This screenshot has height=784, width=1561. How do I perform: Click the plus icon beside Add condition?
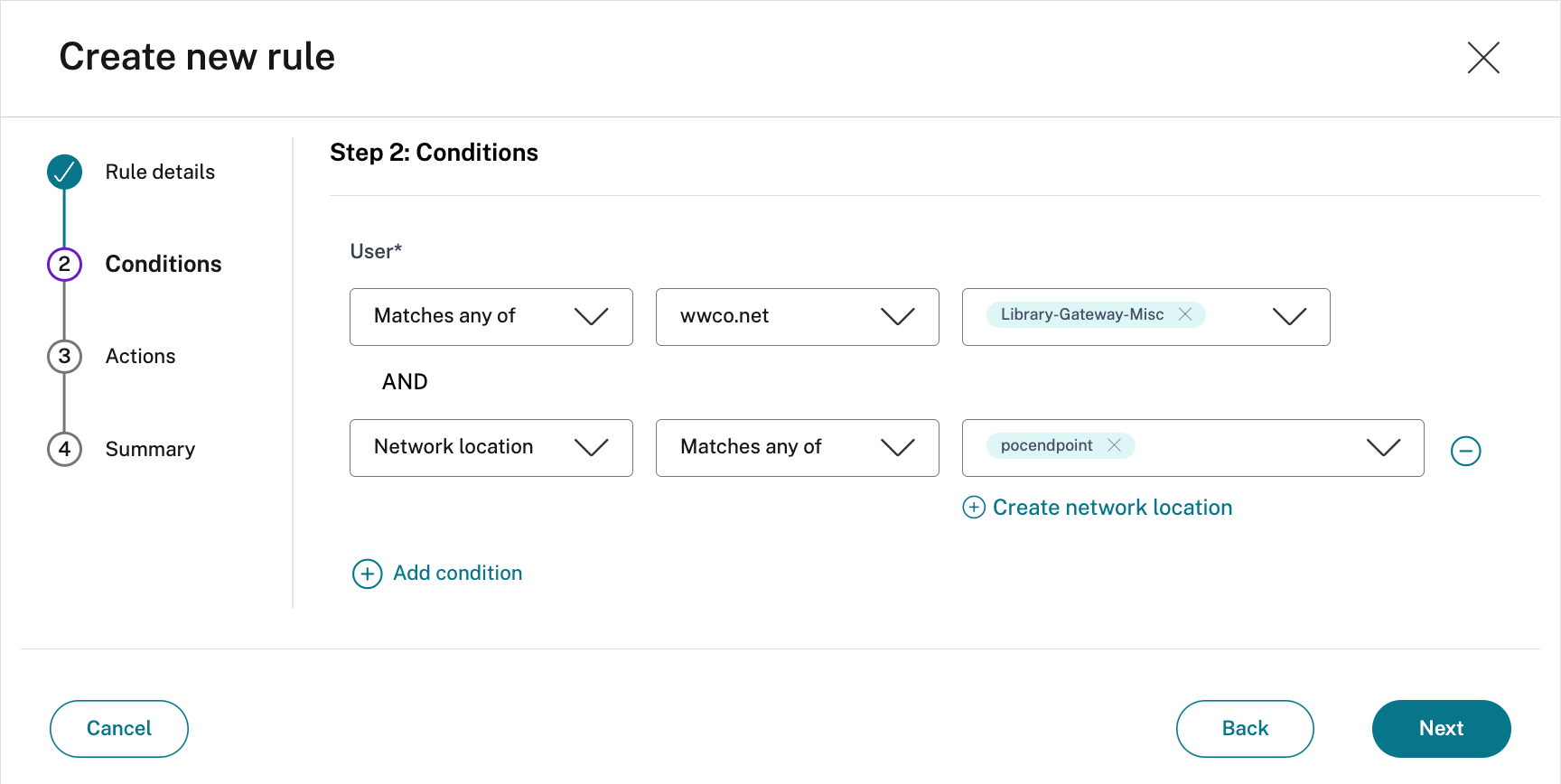[x=367, y=574]
